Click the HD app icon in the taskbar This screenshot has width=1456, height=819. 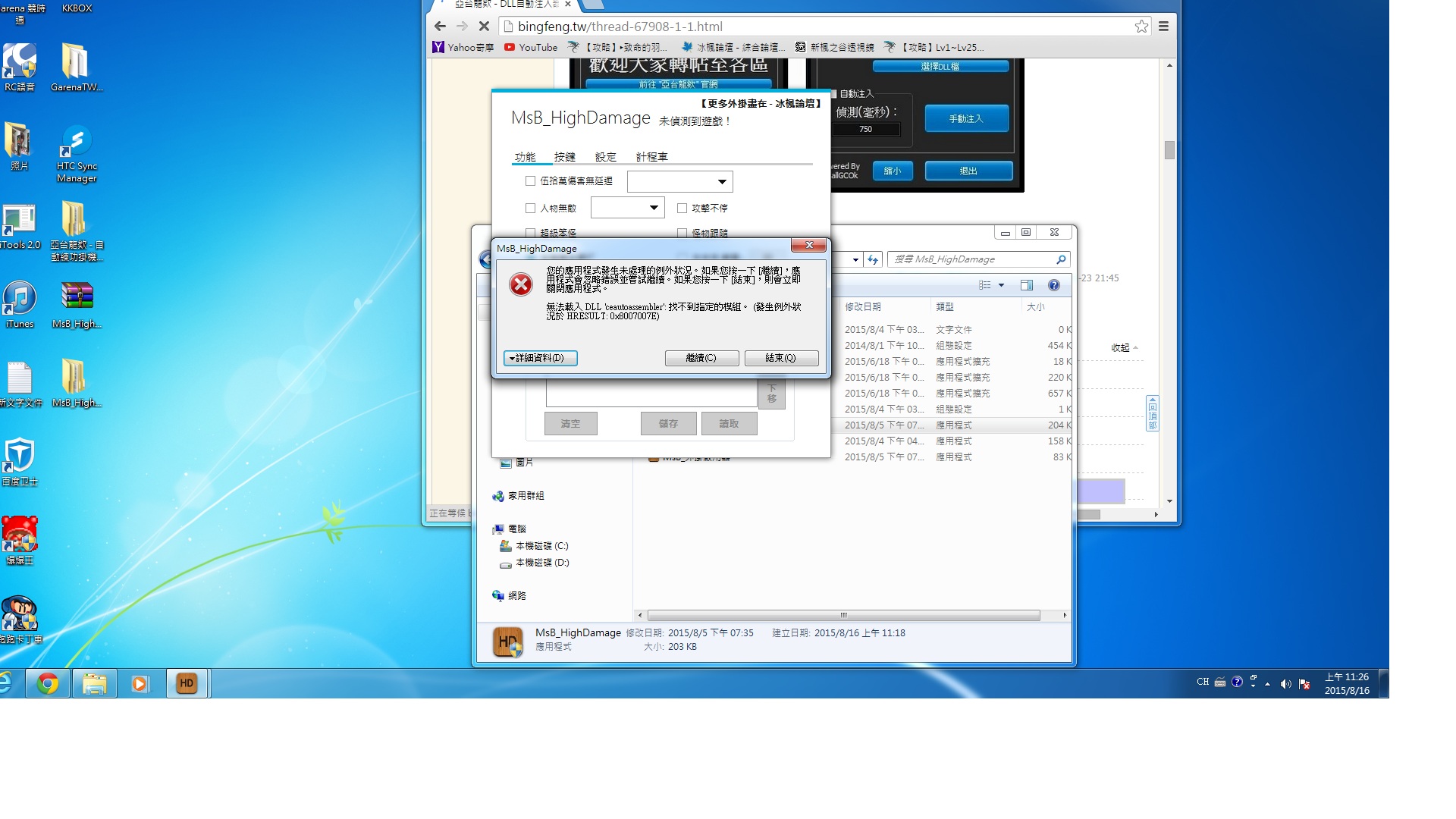coord(187,683)
